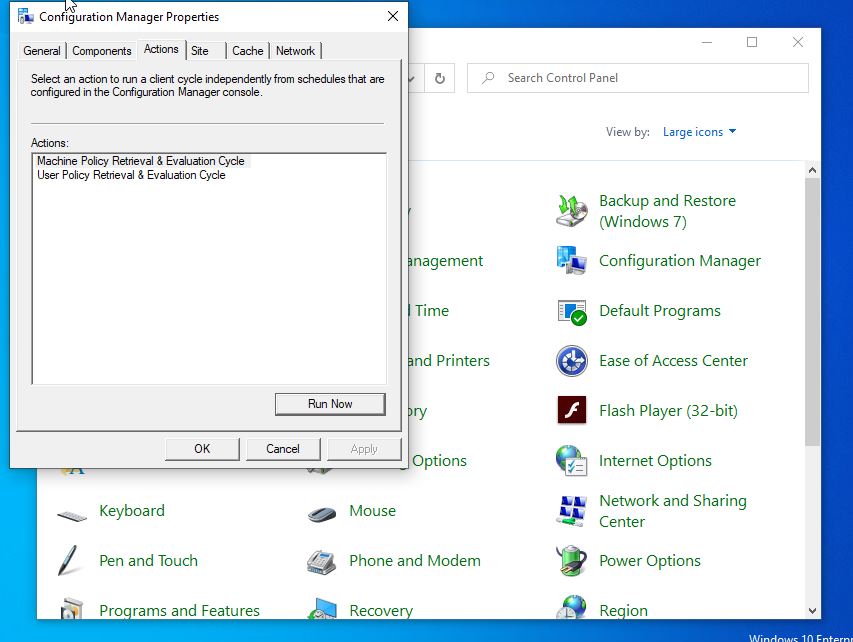This screenshot has width=853, height=642.
Task: Open Backup and Restore (Windows 7)
Action: (668, 210)
